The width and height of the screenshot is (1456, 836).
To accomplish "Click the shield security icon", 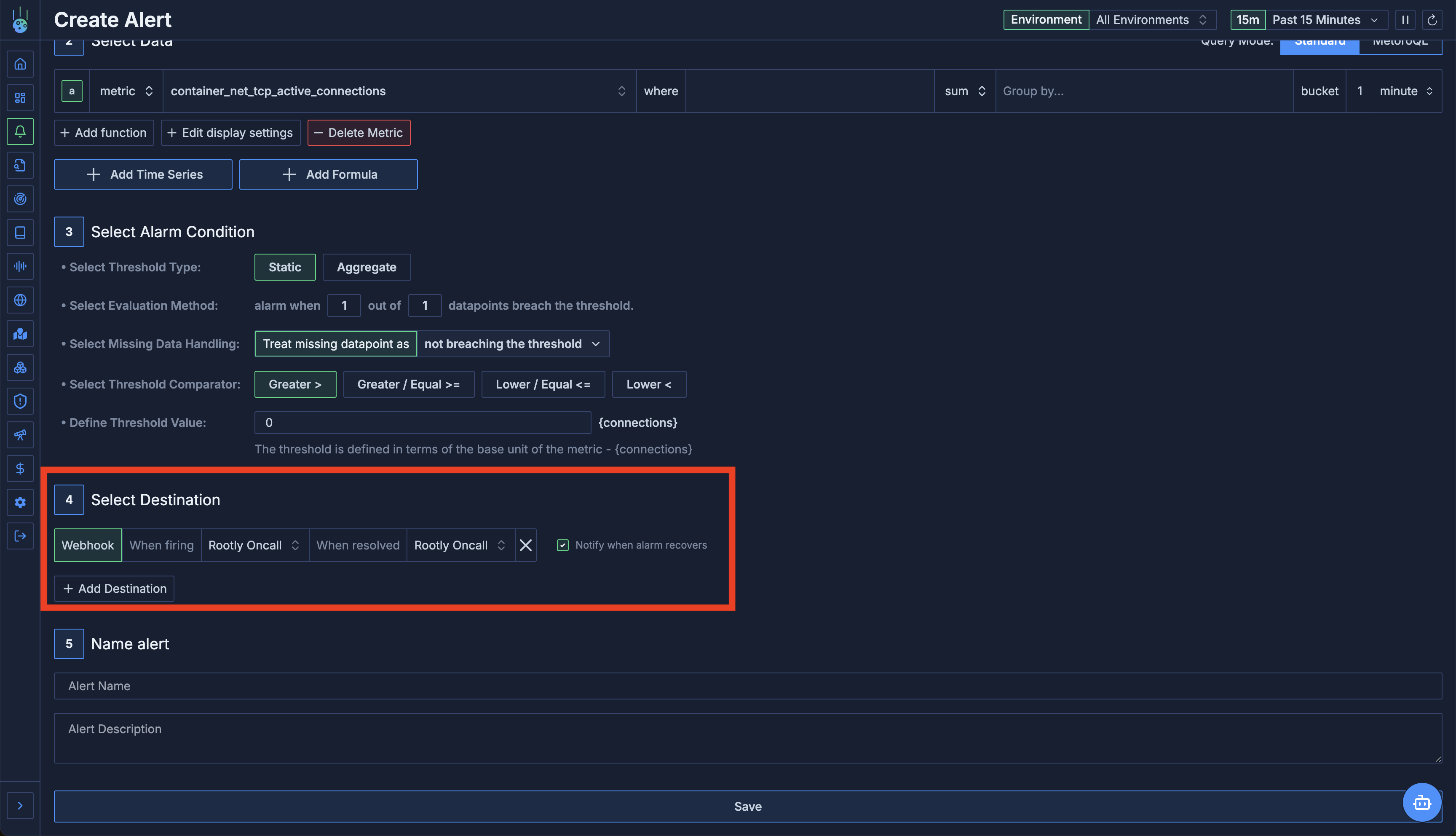I will [x=20, y=401].
